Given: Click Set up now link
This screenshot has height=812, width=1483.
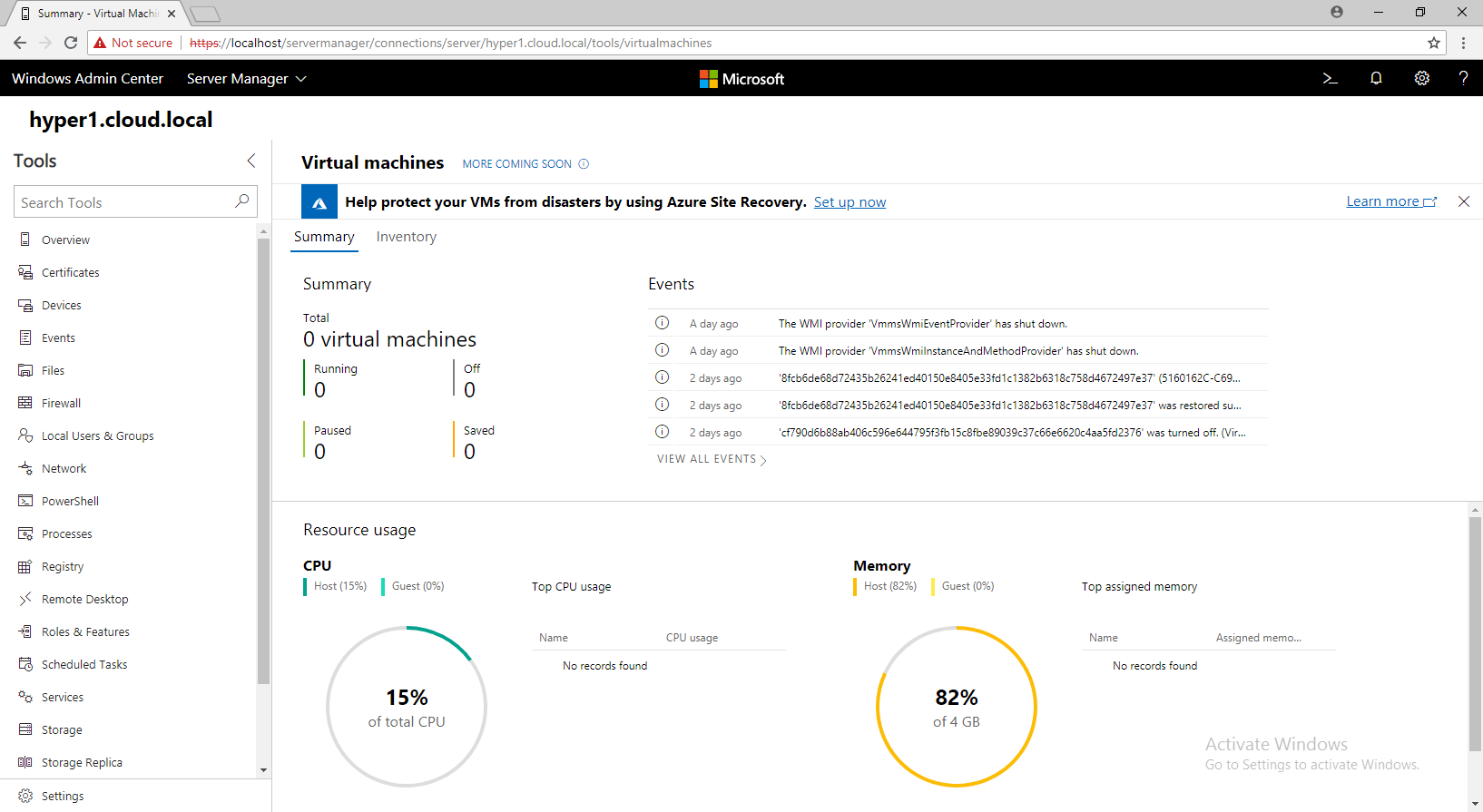Looking at the screenshot, I should [x=850, y=202].
